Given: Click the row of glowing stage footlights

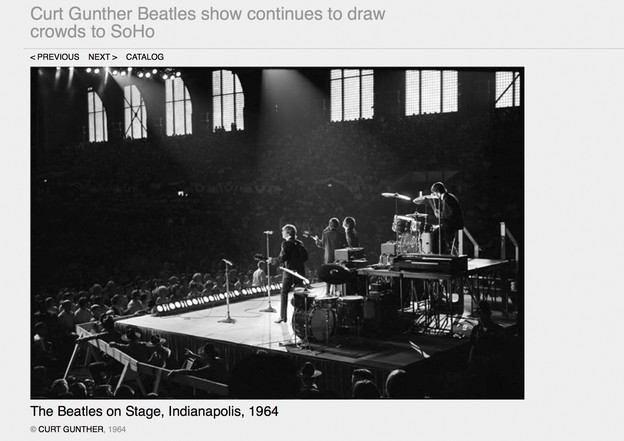Looking at the screenshot, I should tap(218, 299).
